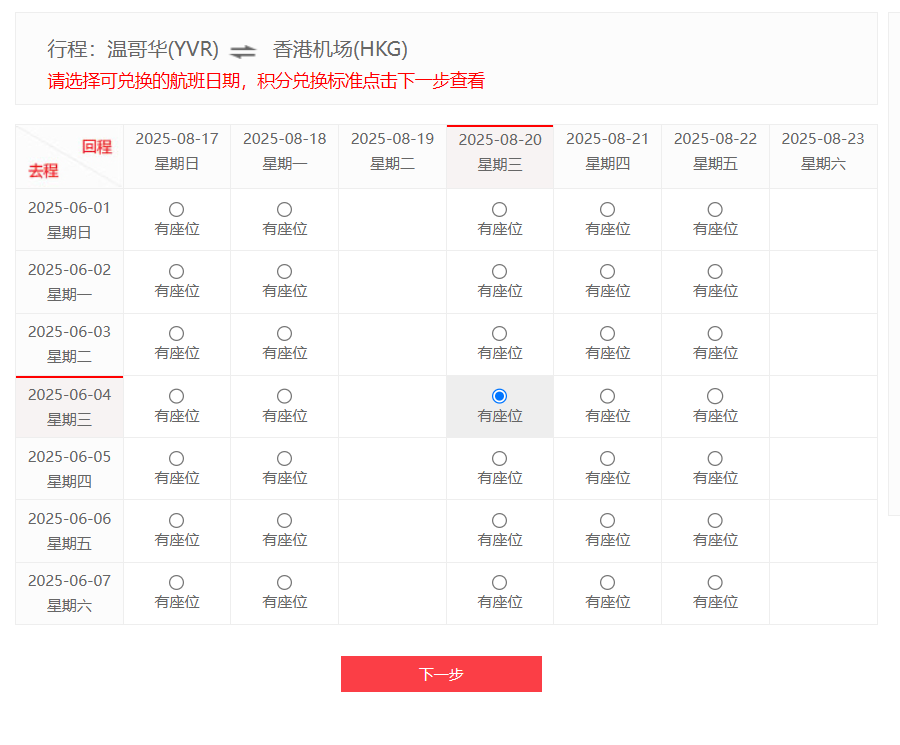900x745 pixels.
Task: Click the 去程 outbound label in corner
Action: click(x=44, y=170)
